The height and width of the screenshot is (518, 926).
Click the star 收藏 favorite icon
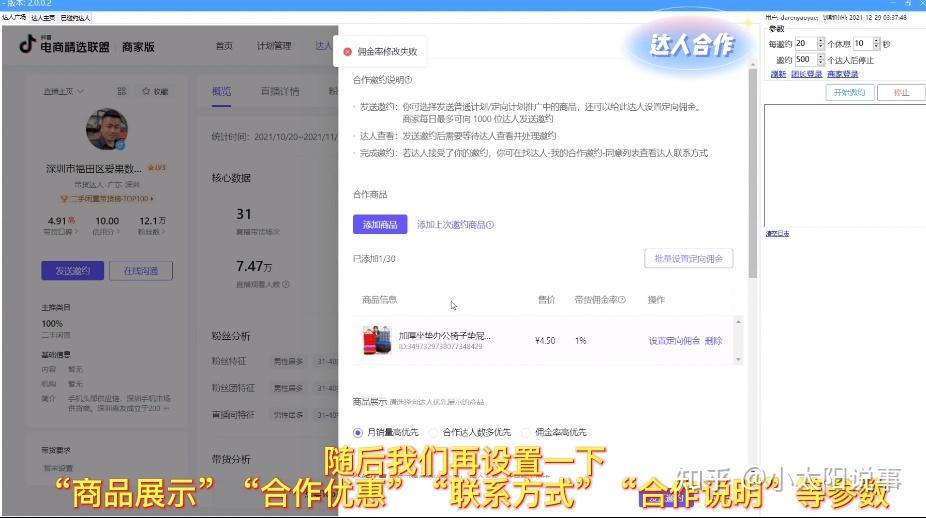pos(146,91)
